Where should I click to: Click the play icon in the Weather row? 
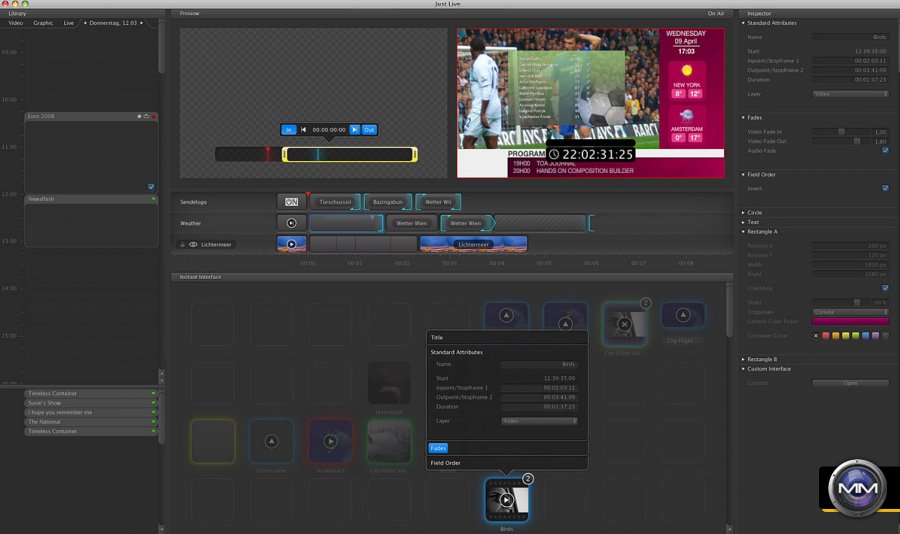(291, 223)
